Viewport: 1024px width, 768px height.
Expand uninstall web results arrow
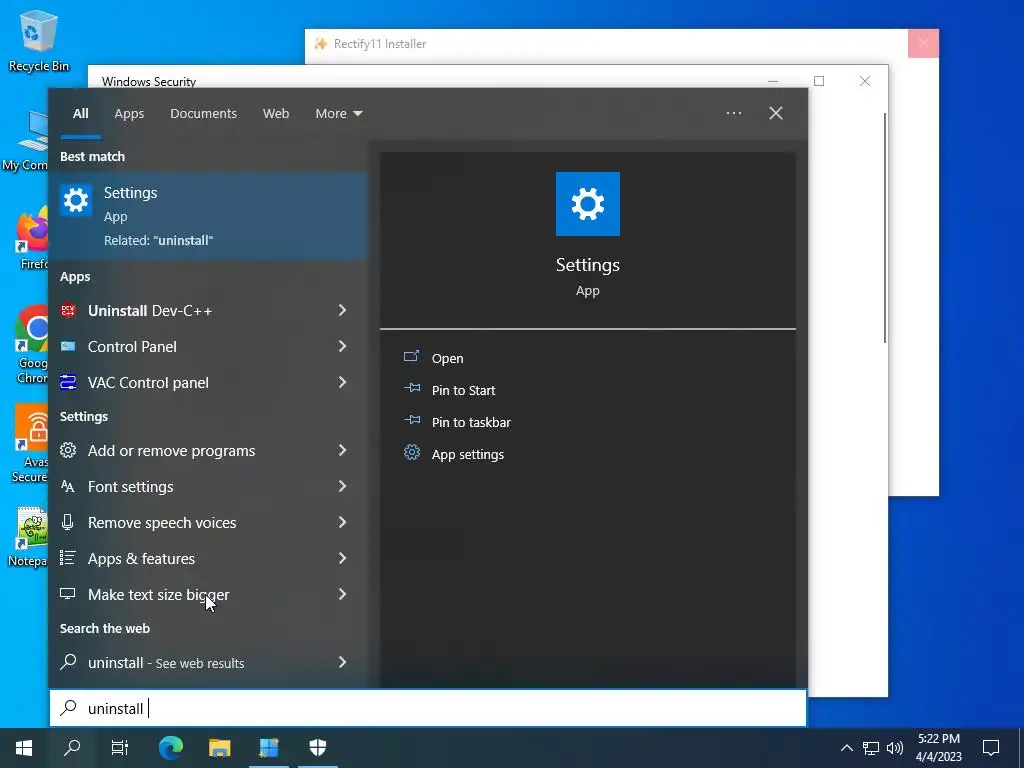[342, 662]
